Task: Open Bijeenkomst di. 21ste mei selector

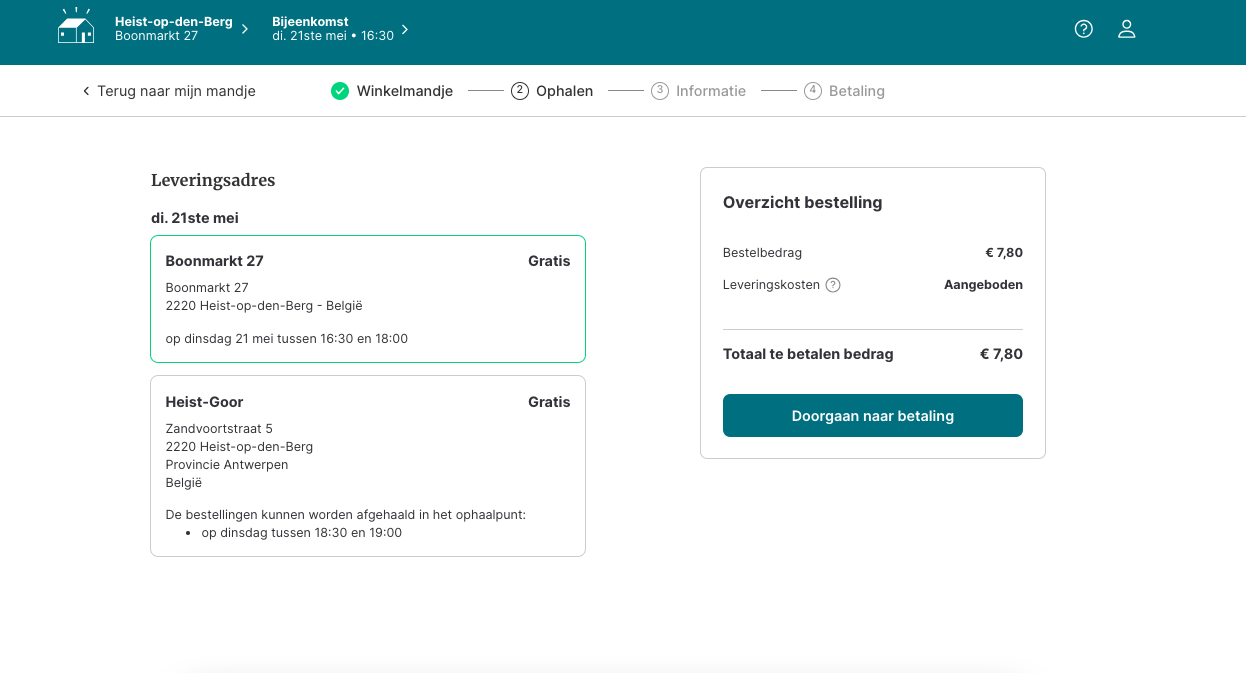Action: coord(340,29)
